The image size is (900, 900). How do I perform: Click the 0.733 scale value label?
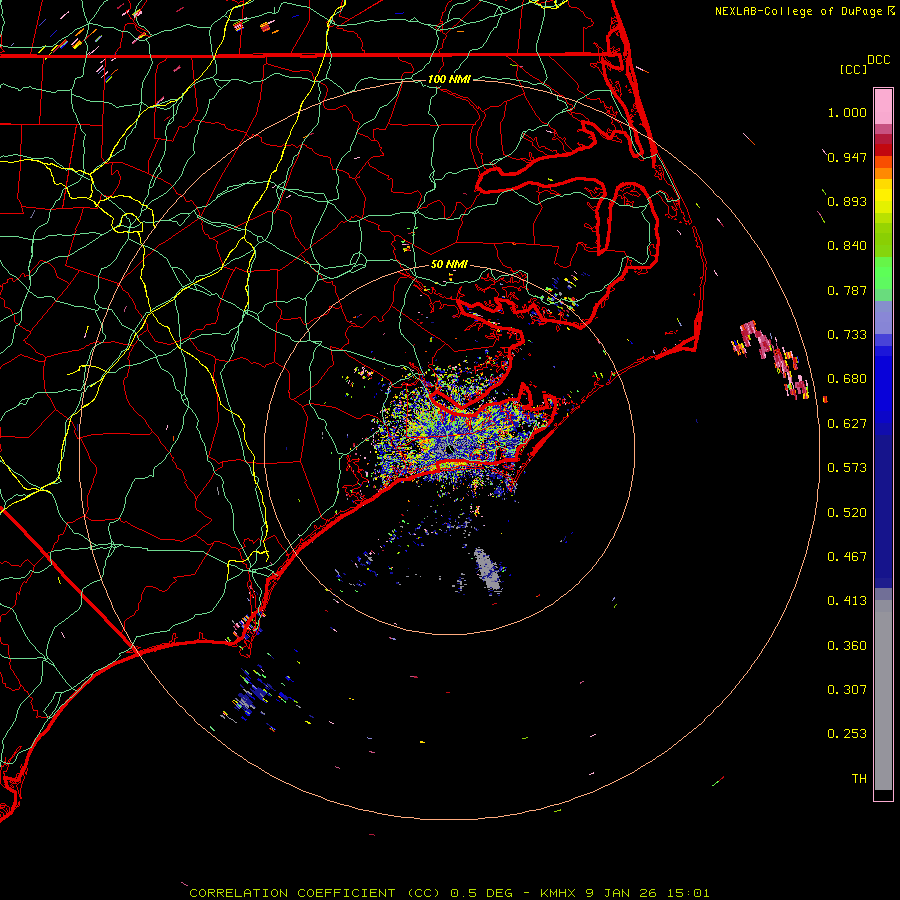point(846,335)
